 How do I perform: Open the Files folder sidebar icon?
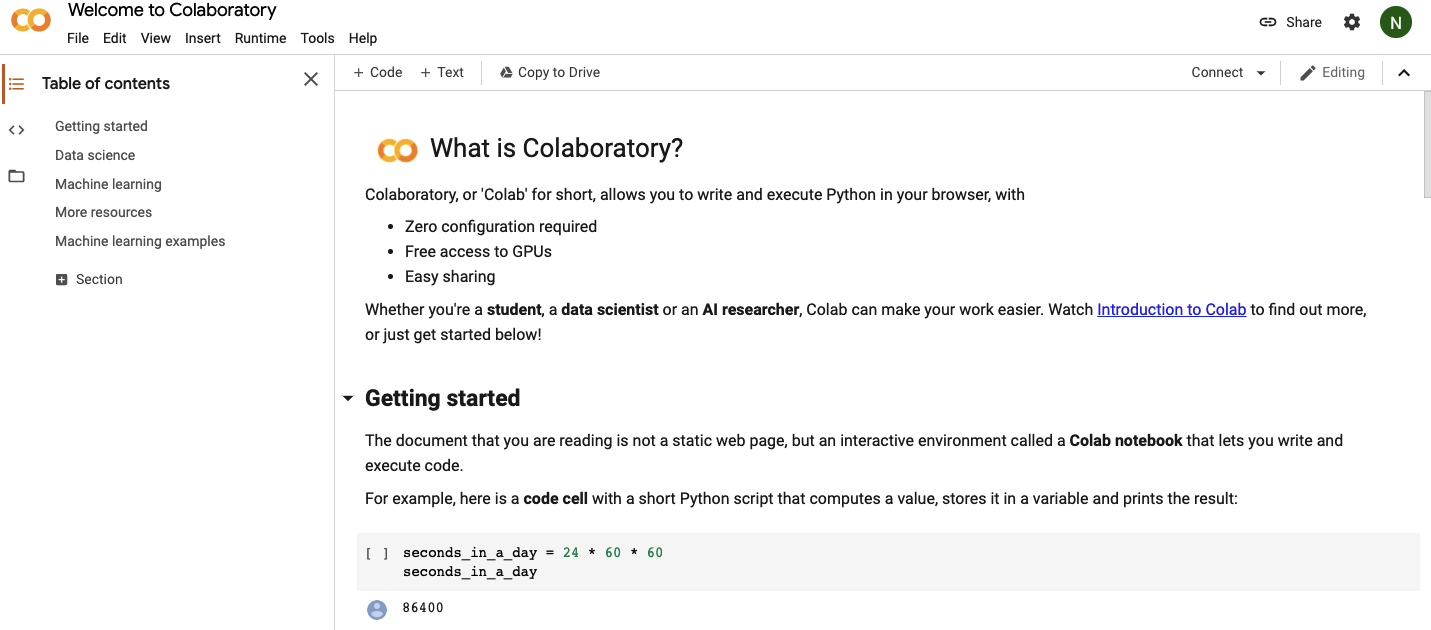point(16,176)
